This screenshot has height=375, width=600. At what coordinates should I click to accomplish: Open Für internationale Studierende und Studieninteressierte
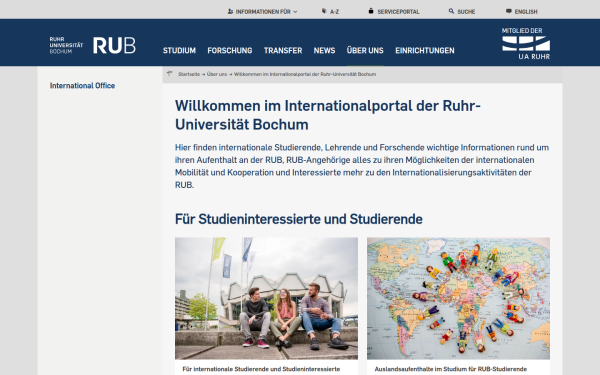[x=261, y=369]
